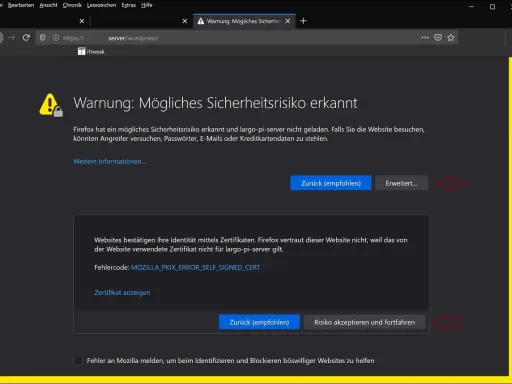
Task: Click the upper Zurück (empfohlen) button
Action: tap(331, 183)
